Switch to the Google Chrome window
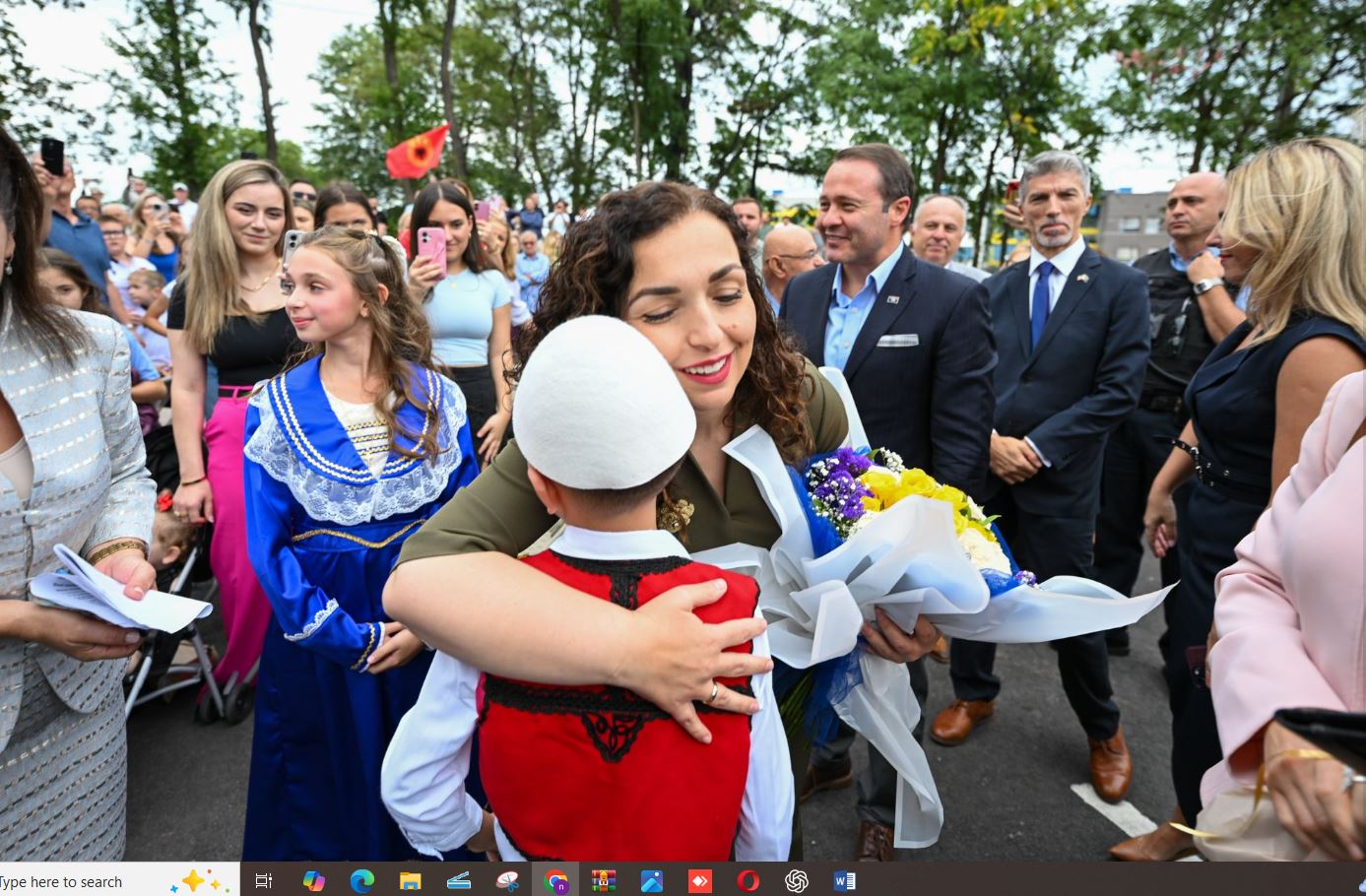Viewport: 1366px width, 896px height. coord(555,881)
